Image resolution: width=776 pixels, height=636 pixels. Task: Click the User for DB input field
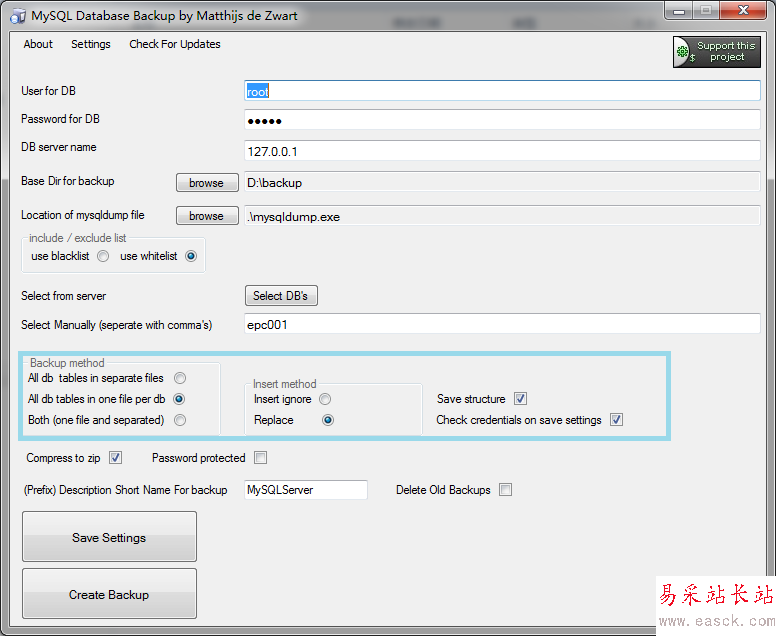click(502, 91)
